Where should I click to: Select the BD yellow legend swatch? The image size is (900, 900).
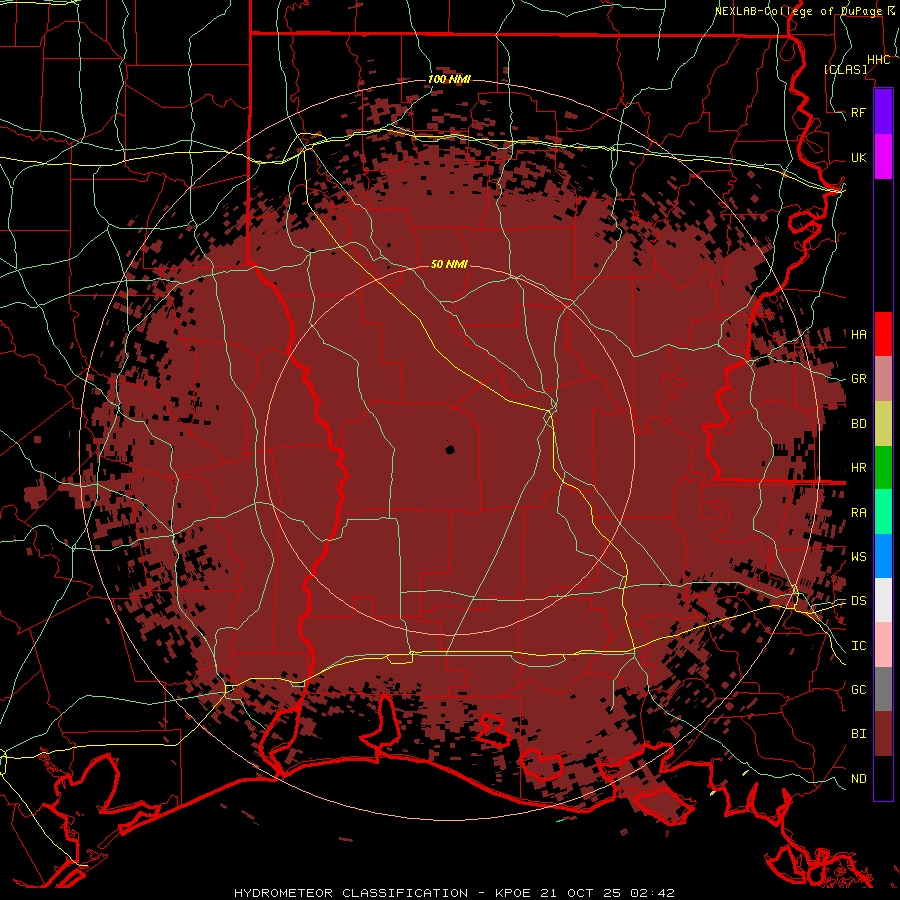883,423
